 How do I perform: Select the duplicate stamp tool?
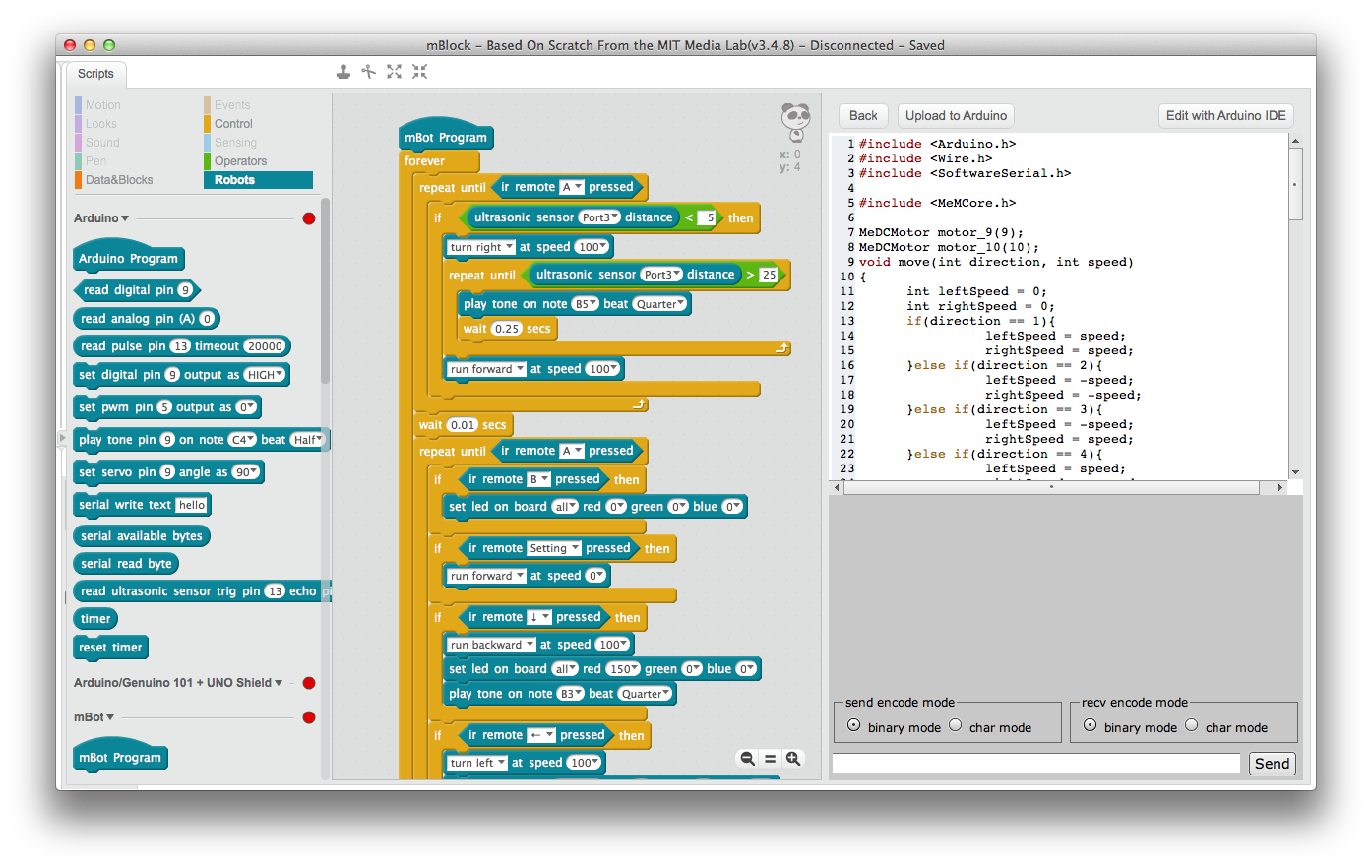coord(343,72)
